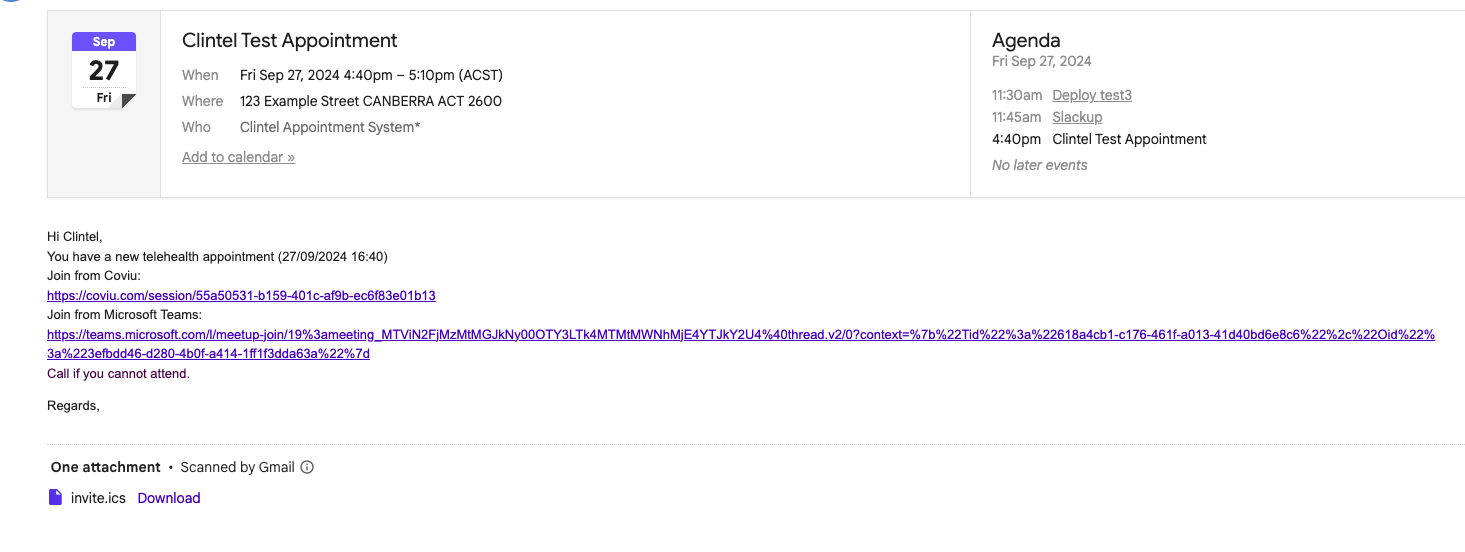Click the invite.ics file name
This screenshot has width=1465, height=552.
(98, 498)
